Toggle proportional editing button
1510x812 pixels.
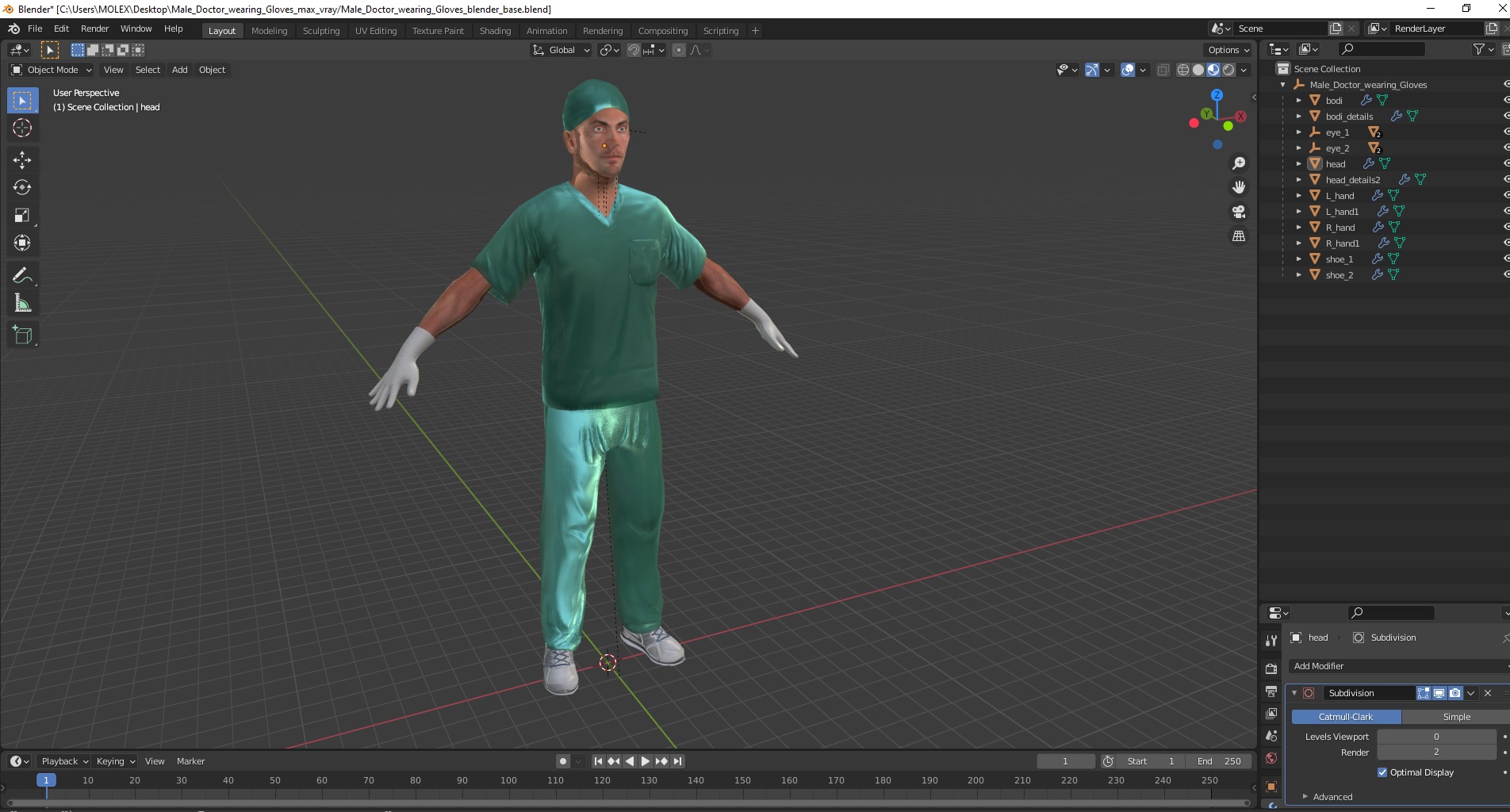679,50
